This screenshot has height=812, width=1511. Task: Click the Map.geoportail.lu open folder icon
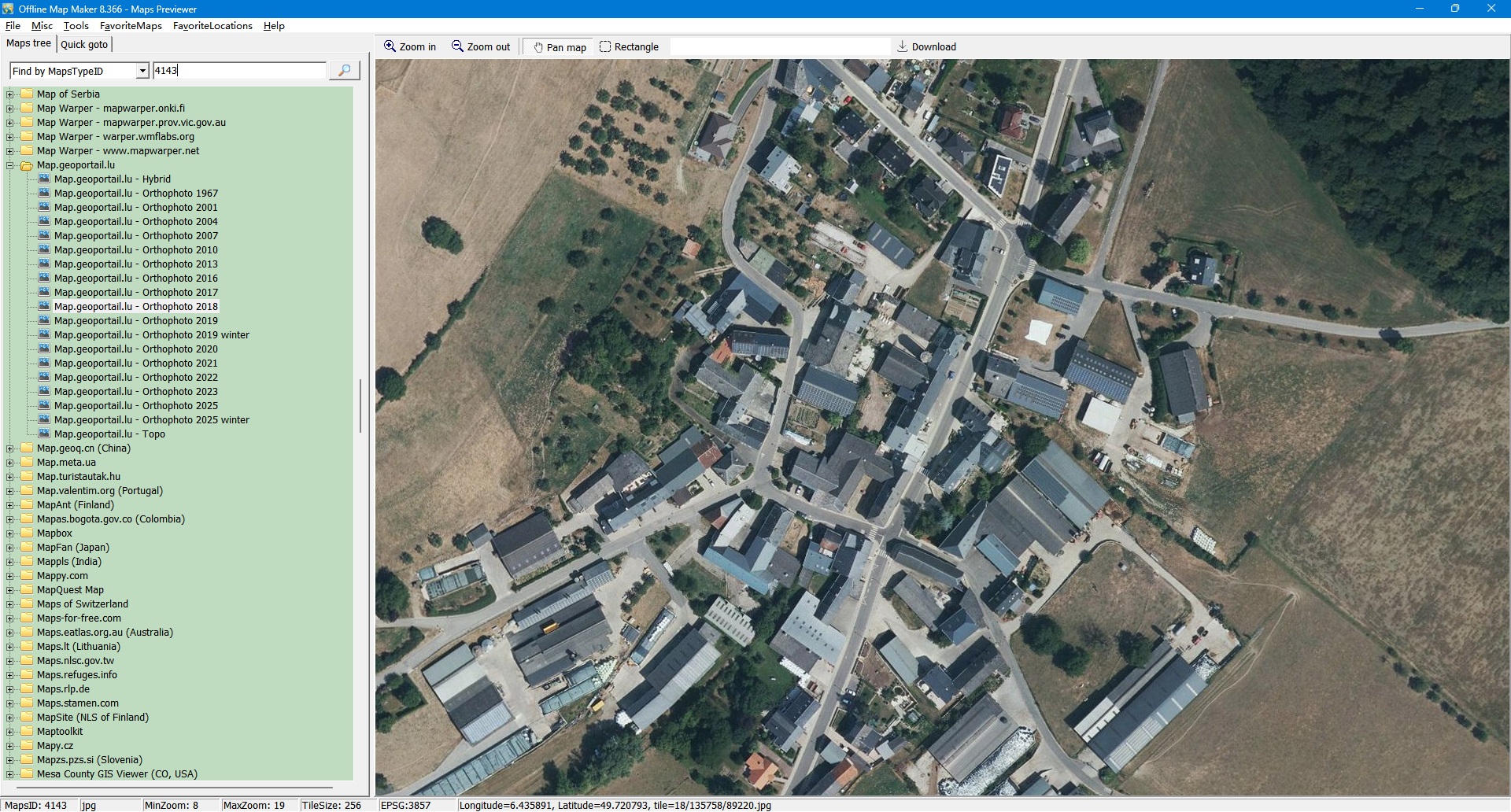pyautogui.click(x=27, y=165)
